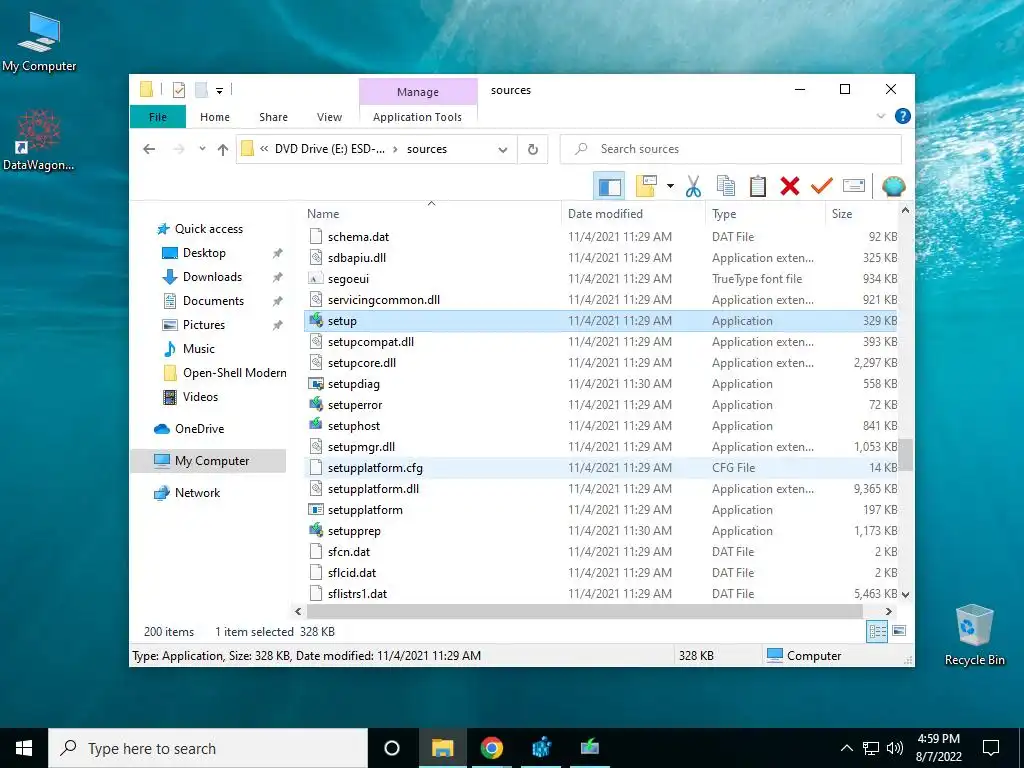Click the red X Delete icon

pos(790,186)
